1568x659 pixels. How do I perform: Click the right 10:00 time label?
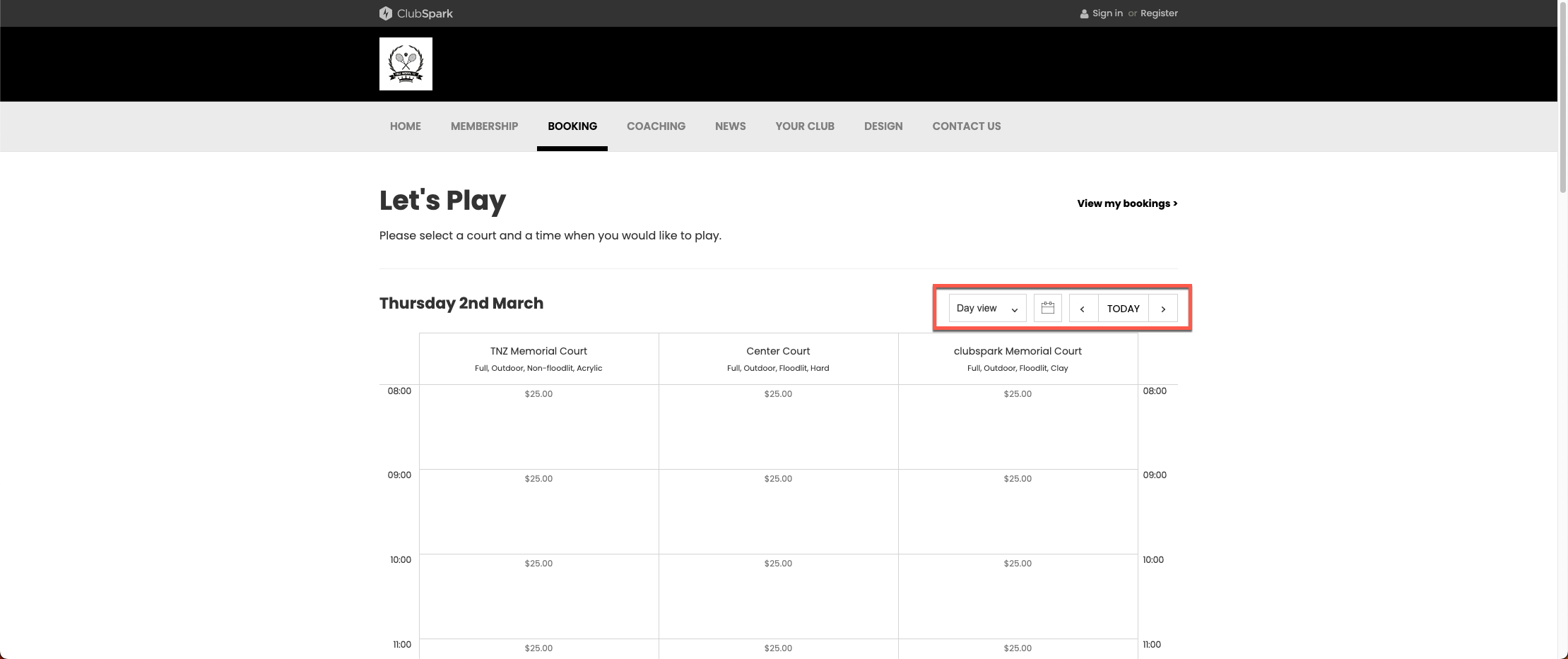click(1153, 560)
